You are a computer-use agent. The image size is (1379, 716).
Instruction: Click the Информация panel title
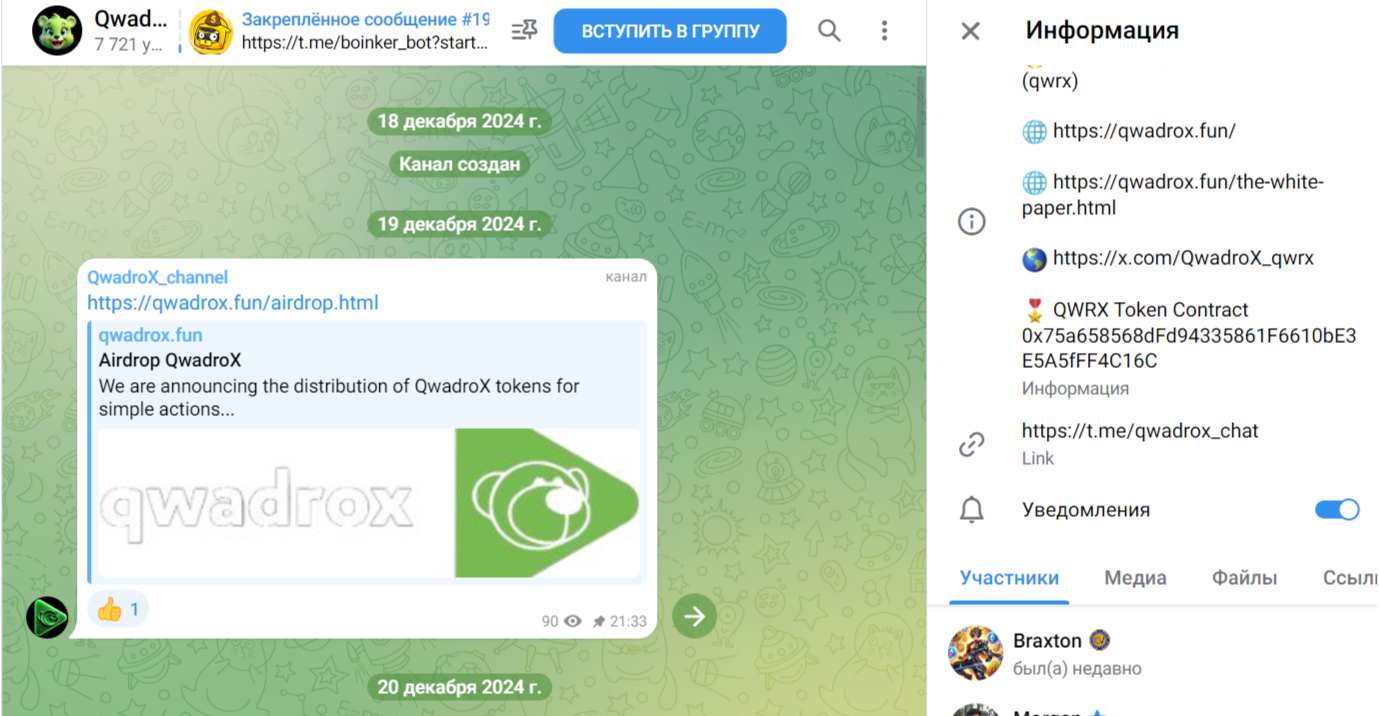coord(1102,31)
